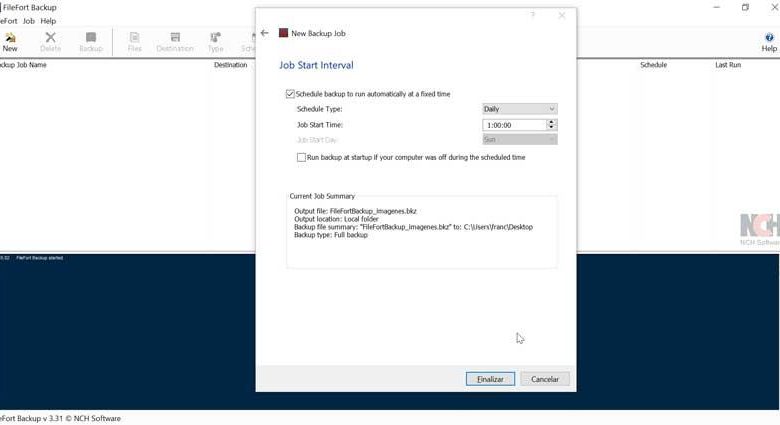Increase Job Start Time with up arrow

click(551, 122)
